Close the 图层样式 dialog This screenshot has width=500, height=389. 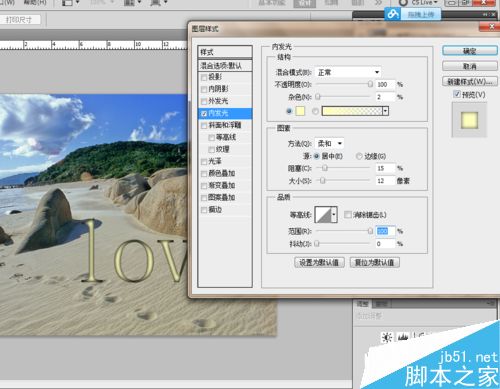(491, 27)
